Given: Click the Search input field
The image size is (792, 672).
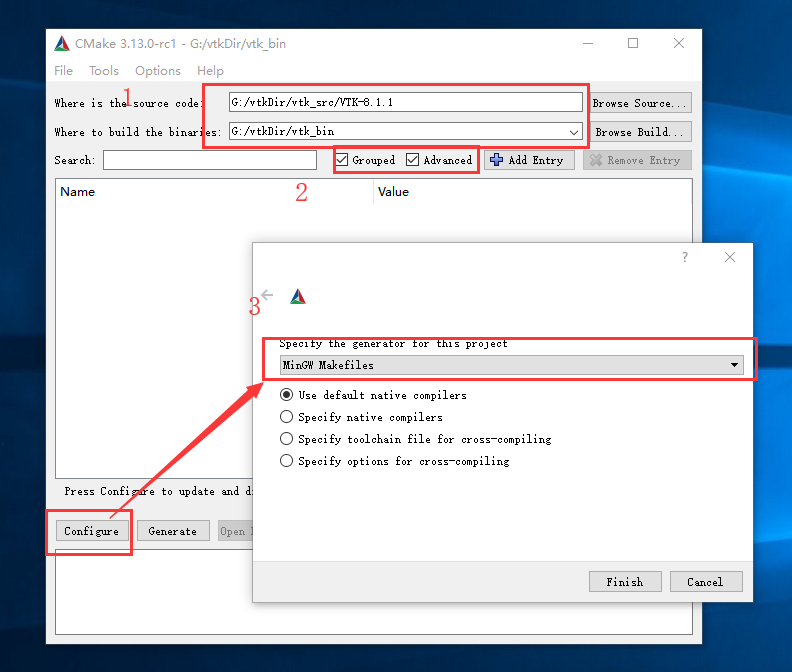Looking at the screenshot, I should coord(210,160).
